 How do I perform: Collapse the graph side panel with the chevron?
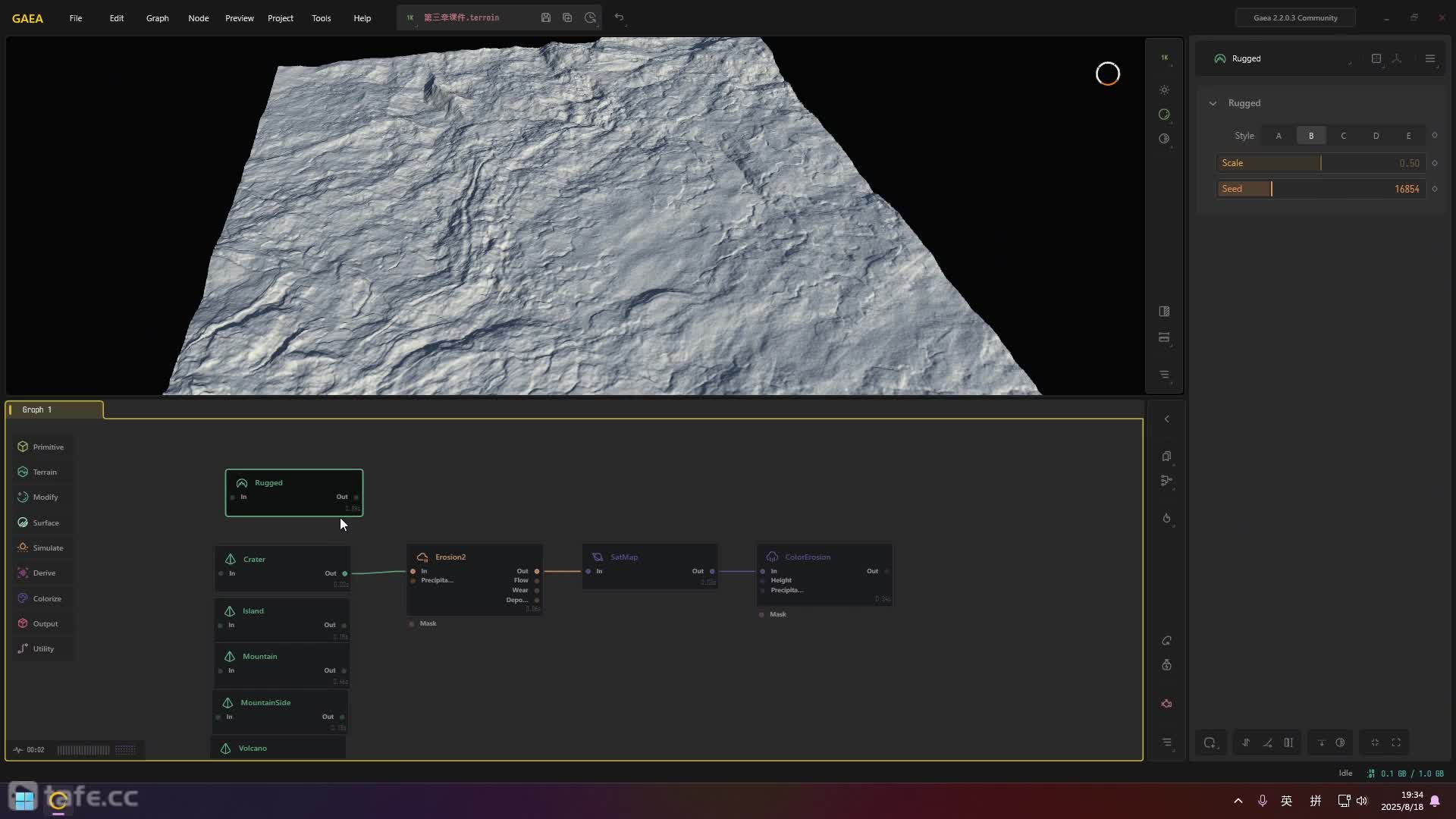point(1166,419)
